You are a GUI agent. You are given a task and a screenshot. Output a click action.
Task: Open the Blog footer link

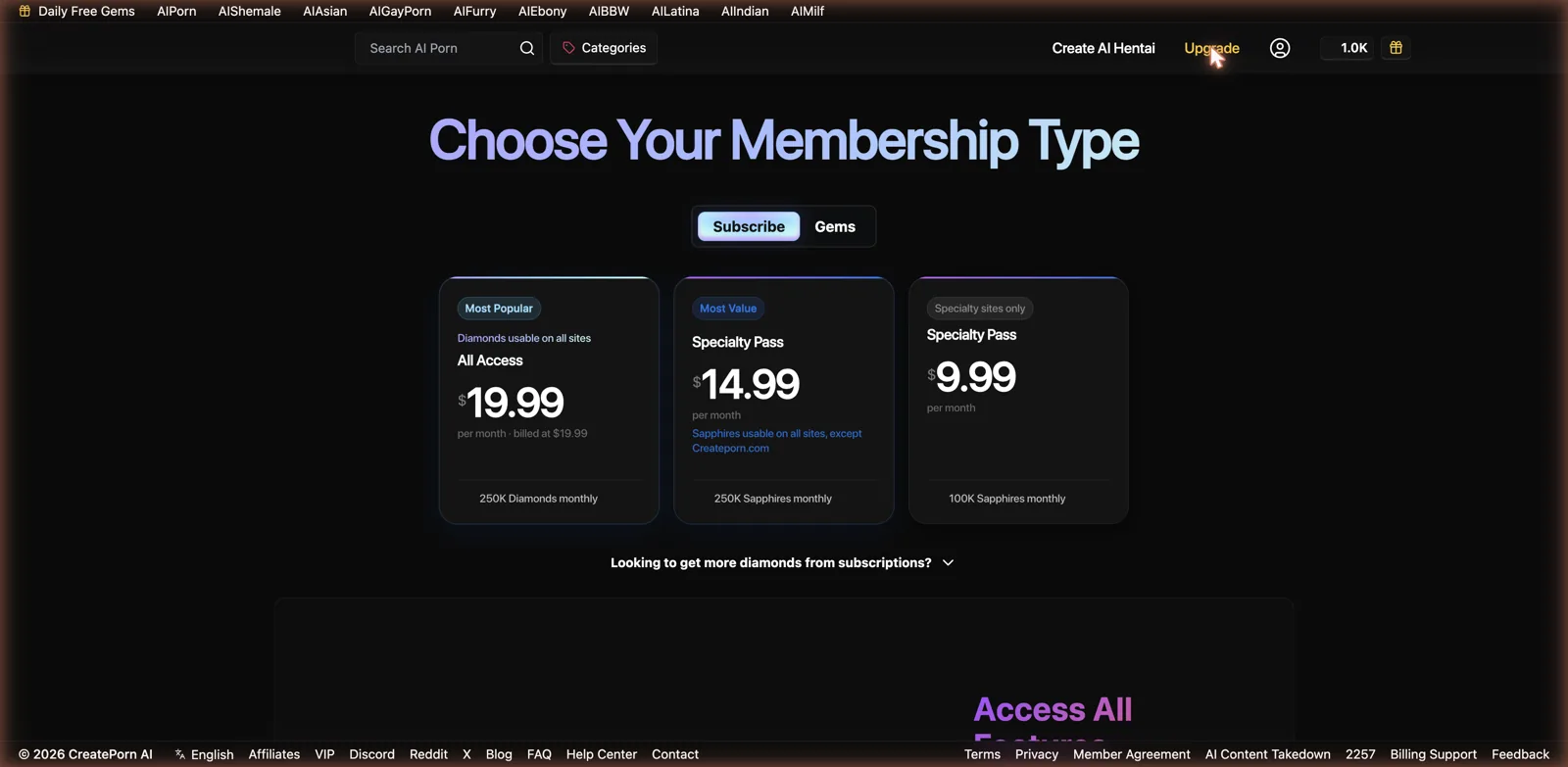[x=499, y=754]
